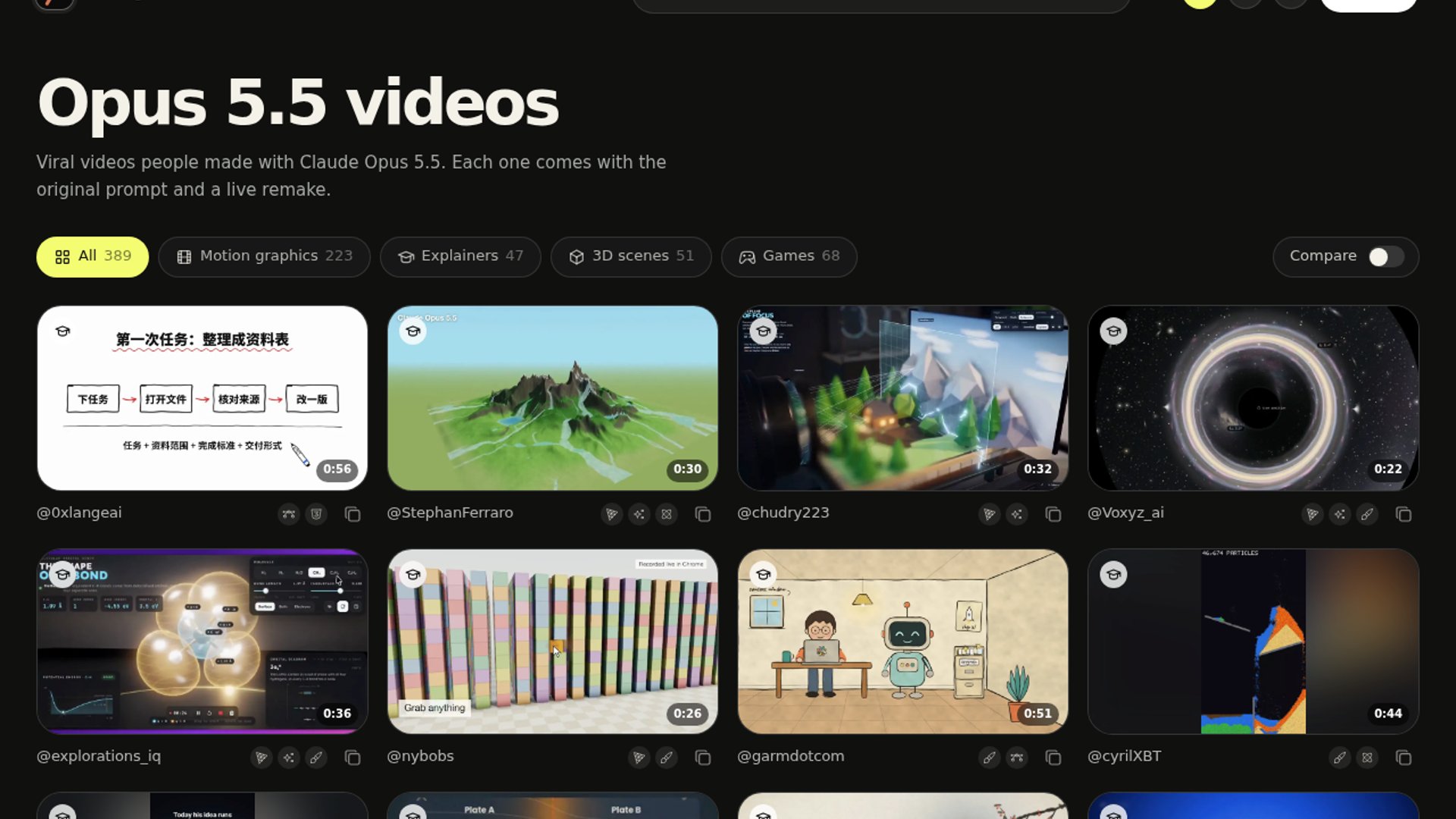Click the triangle mesh tag icon for @StephanFerraro
Image resolution: width=1456 pixels, height=819 pixels.
[612, 514]
